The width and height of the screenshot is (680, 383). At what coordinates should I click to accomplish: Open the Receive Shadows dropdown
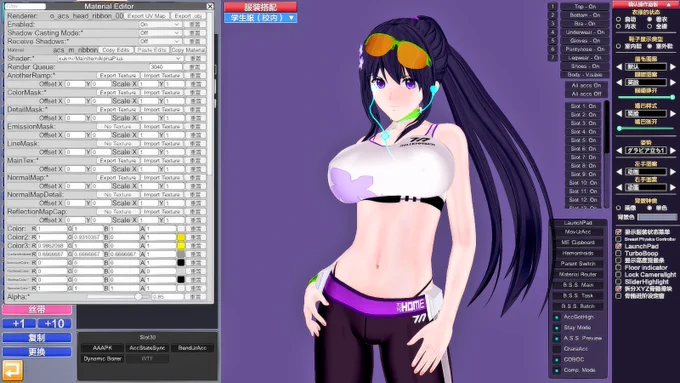(160, 41)
